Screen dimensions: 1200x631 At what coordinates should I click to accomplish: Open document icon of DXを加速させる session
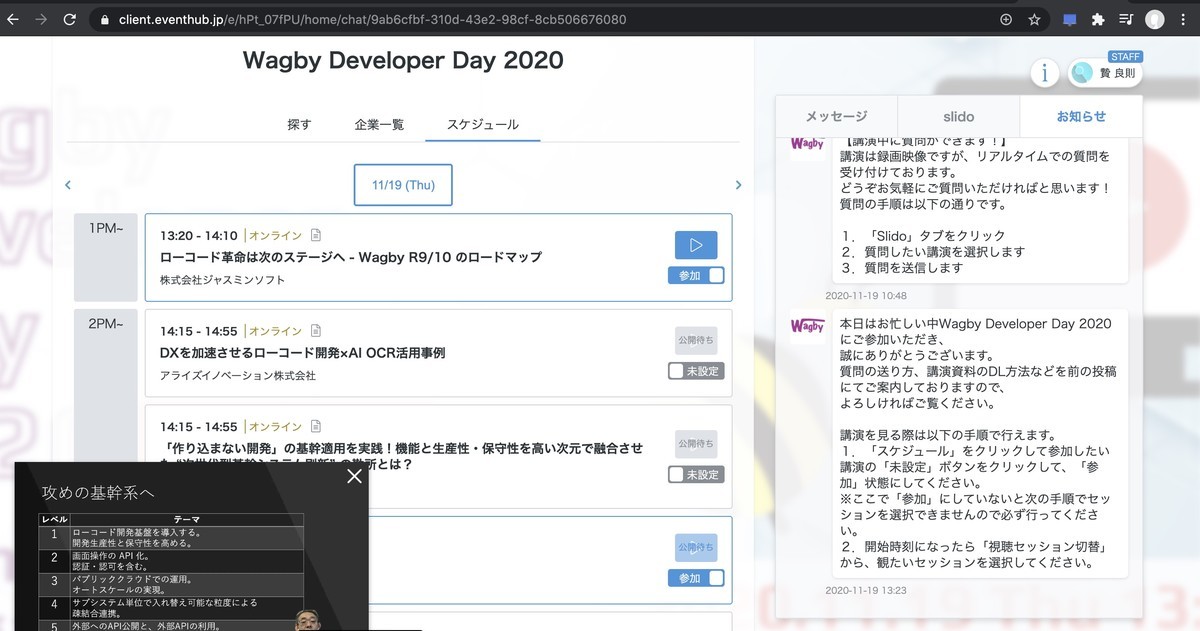(316, 330)
